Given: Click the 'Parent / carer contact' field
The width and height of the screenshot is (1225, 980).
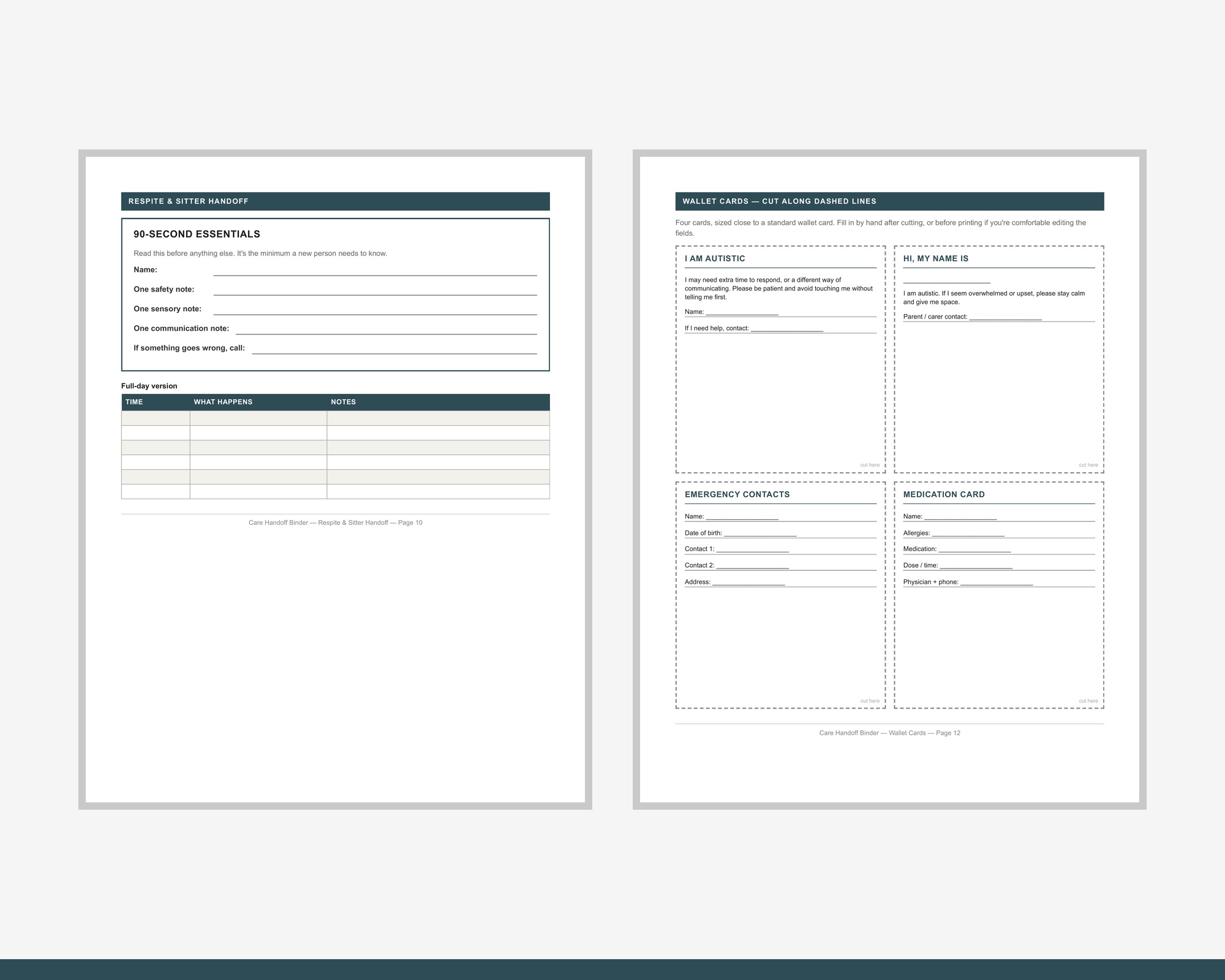Looking at the screenshot, I should click(998, 317).
